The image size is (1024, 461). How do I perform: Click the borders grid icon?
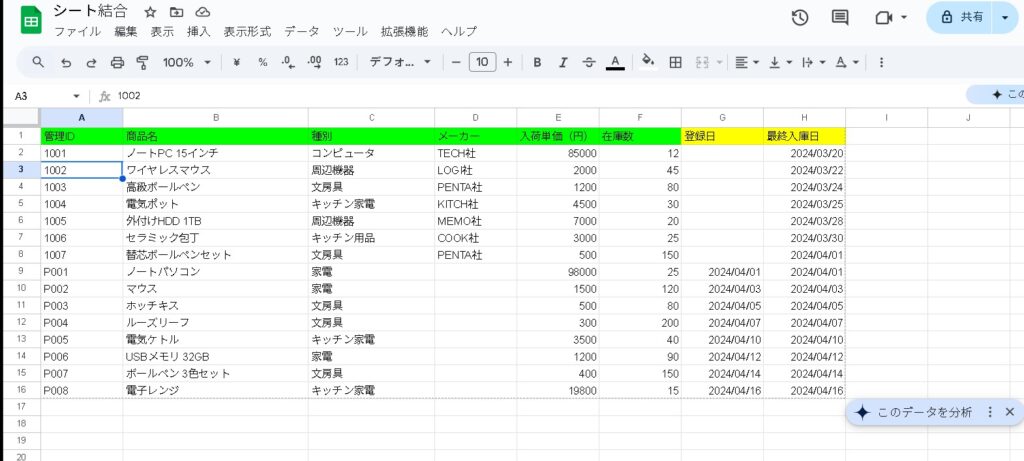pos(675,62)
